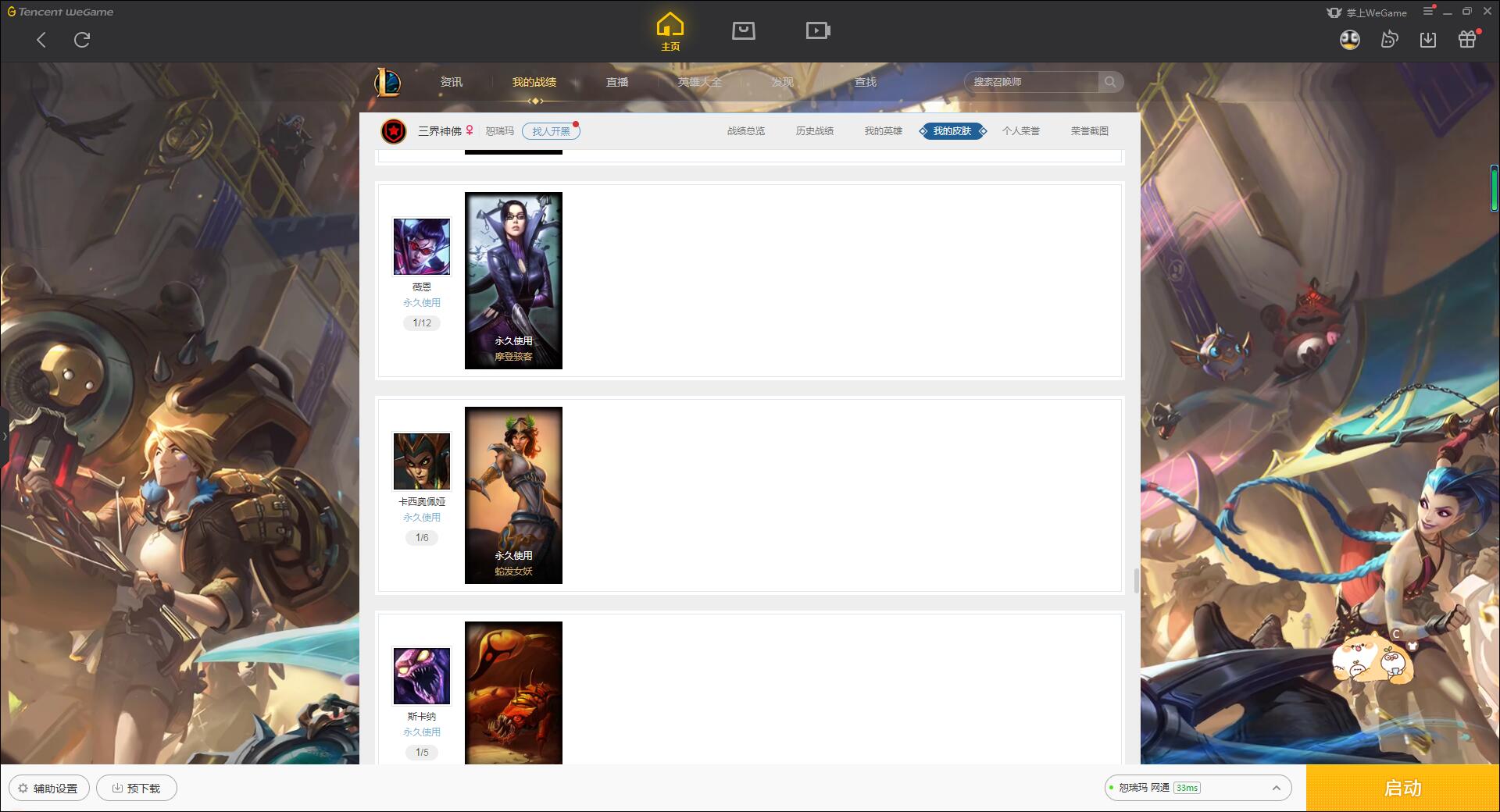Open the store bag icon in top bar

[744, 30]
